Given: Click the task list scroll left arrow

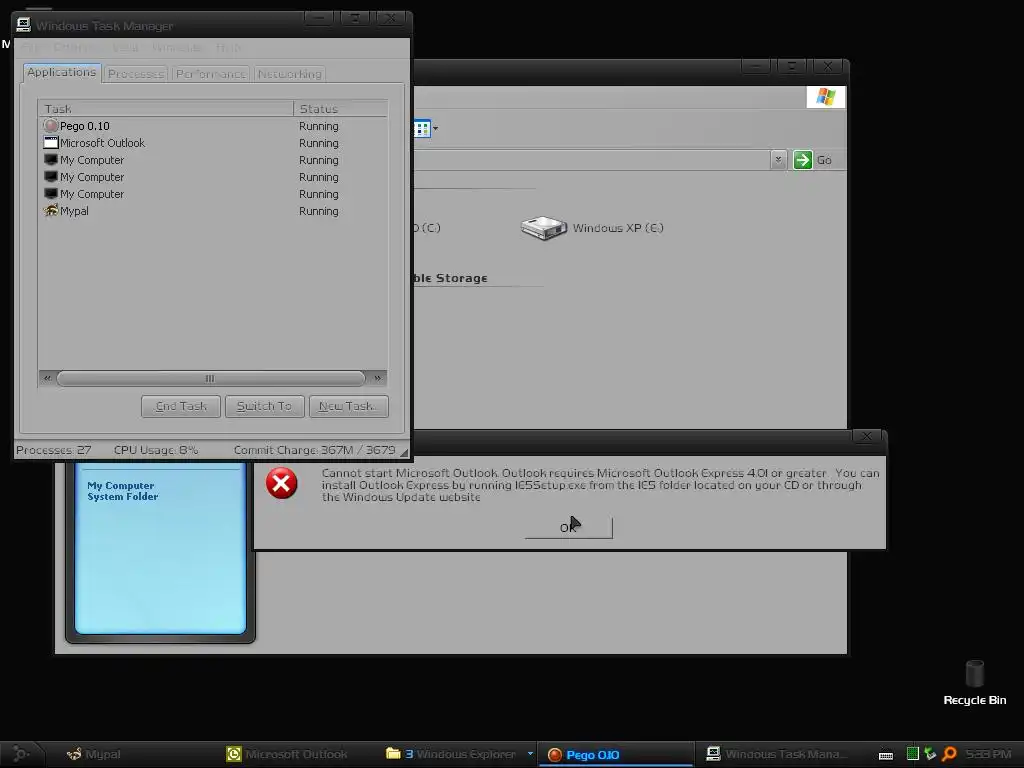Looking at the screenshot, I should point(47,378).
